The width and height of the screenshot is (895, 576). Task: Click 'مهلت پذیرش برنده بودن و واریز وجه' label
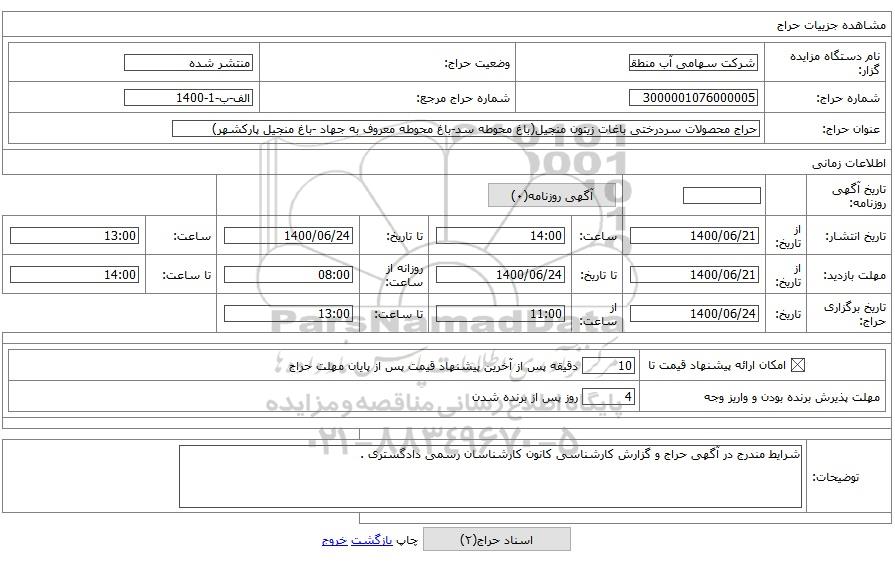792,397
